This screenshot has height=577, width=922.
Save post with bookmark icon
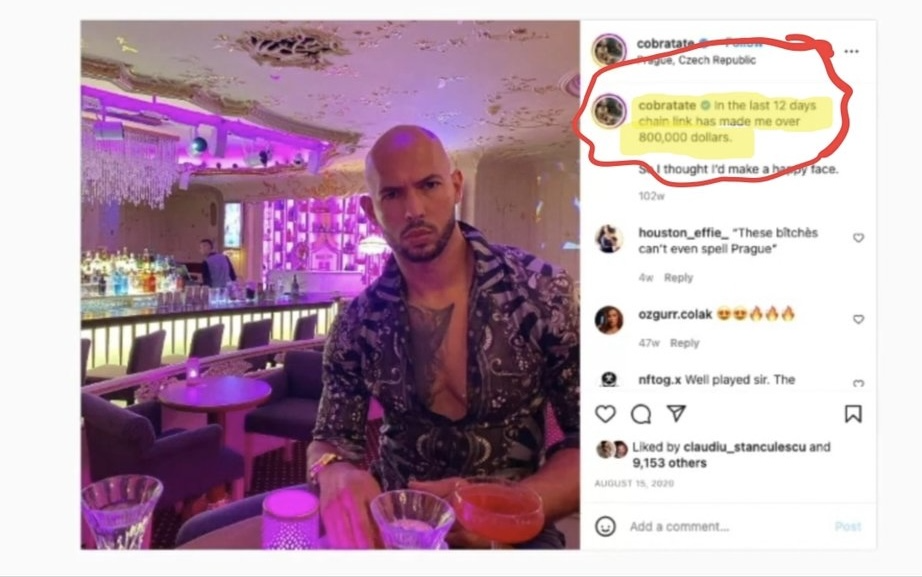coord(853,414)
